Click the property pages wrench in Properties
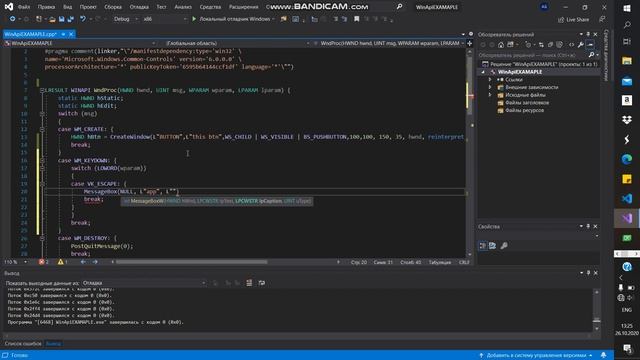This screenshot has width=640, height=360. (x=504, y=245)
